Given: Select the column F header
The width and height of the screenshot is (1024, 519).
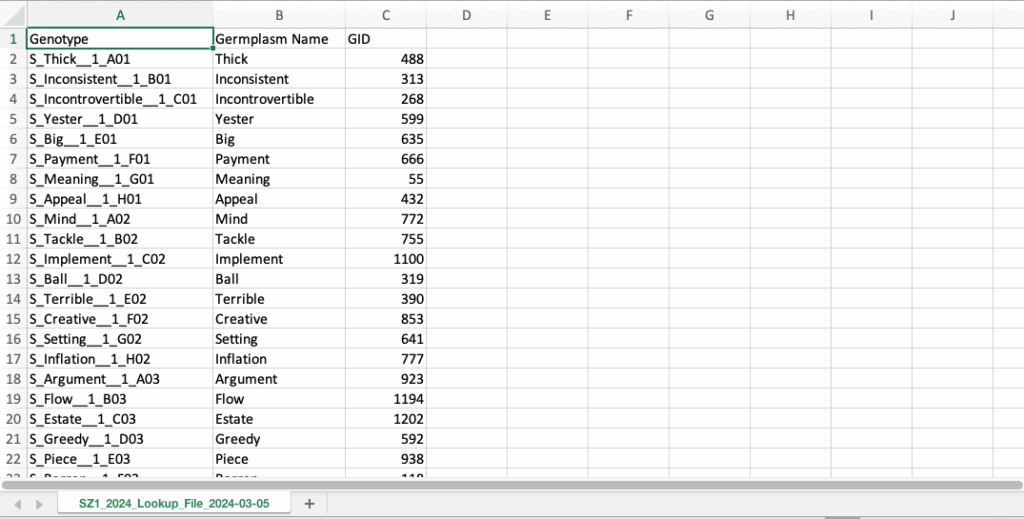Looking at the screenshot, I should tap(628, 15).
